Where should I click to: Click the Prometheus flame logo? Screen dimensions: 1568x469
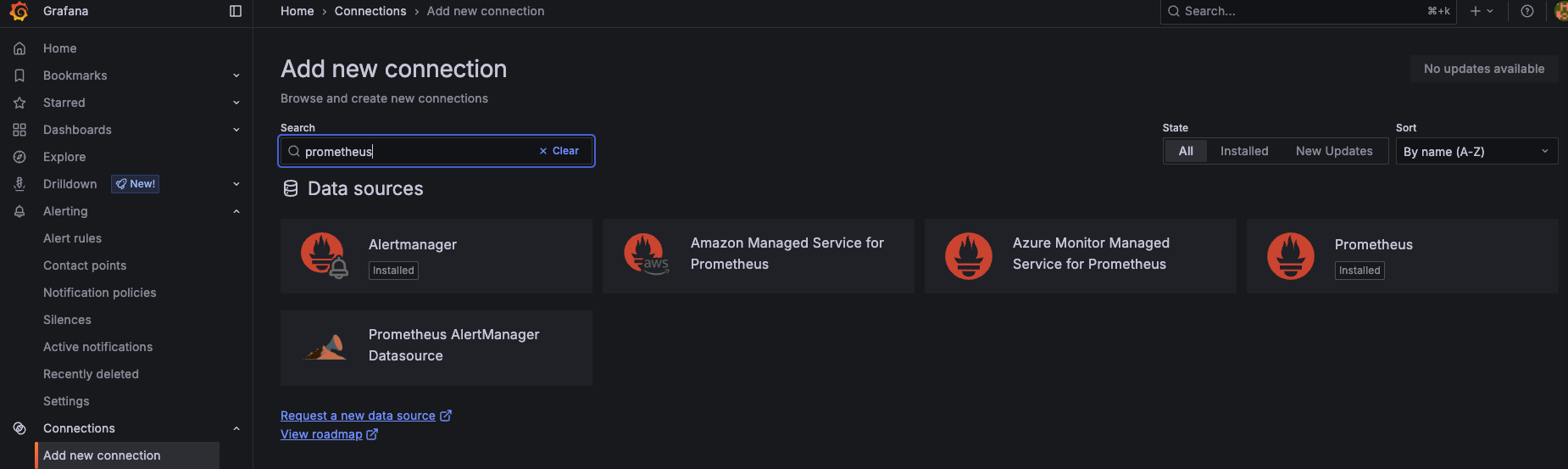coord(1291,256)
